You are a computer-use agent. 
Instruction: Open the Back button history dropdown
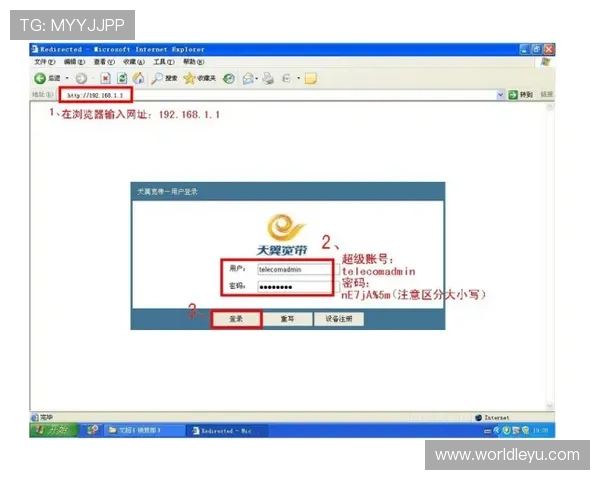[x=67, y=78]
